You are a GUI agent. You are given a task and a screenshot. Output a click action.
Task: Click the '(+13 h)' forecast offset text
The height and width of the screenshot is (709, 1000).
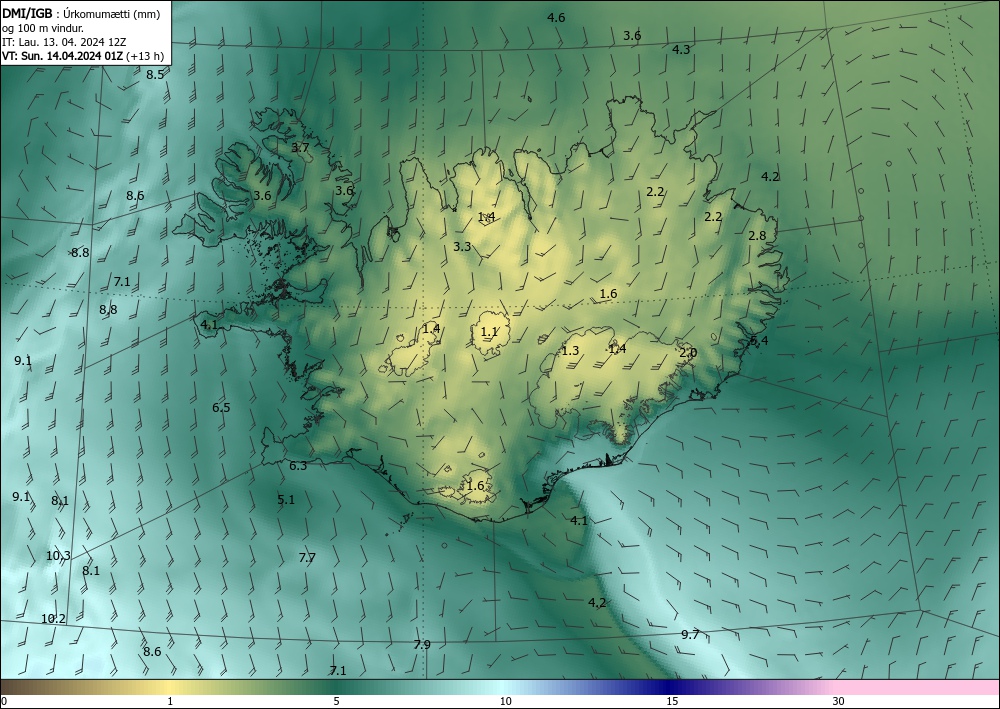(145, 56)
